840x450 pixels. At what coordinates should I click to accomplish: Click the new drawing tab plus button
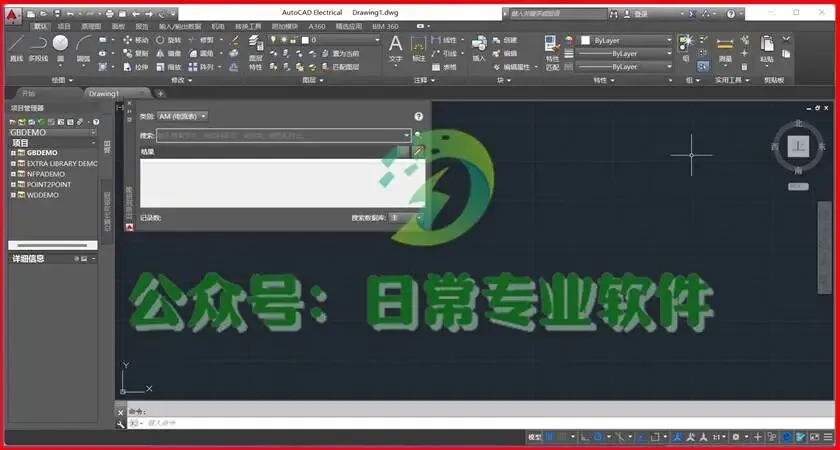click(160, 93)
